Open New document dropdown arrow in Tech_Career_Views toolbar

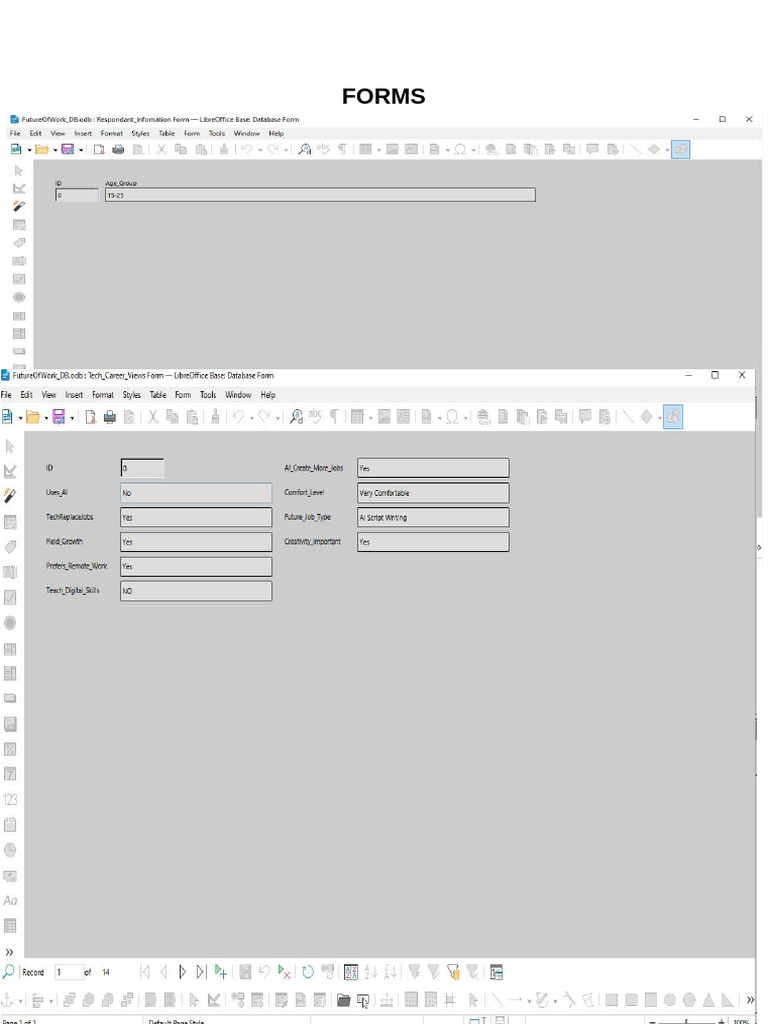[x=20, y=417]
